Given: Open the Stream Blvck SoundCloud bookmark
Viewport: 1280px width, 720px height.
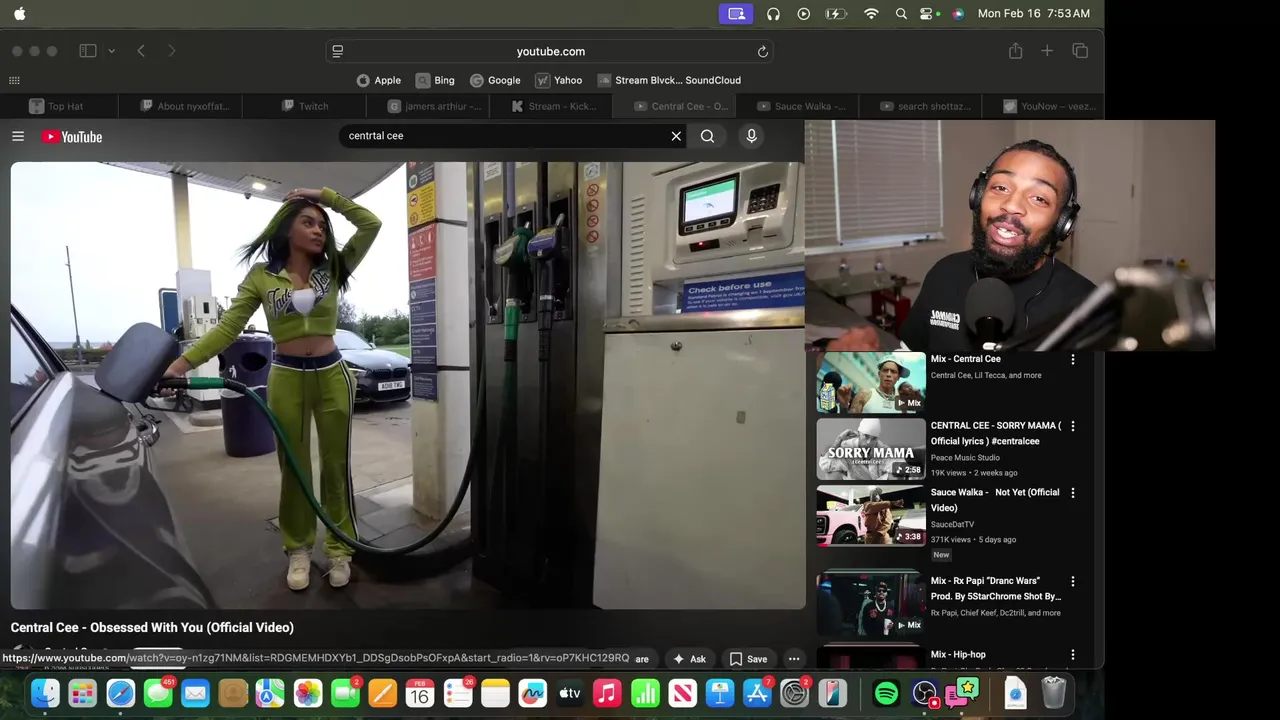Looking at the screenshot, I should (669, 80).
